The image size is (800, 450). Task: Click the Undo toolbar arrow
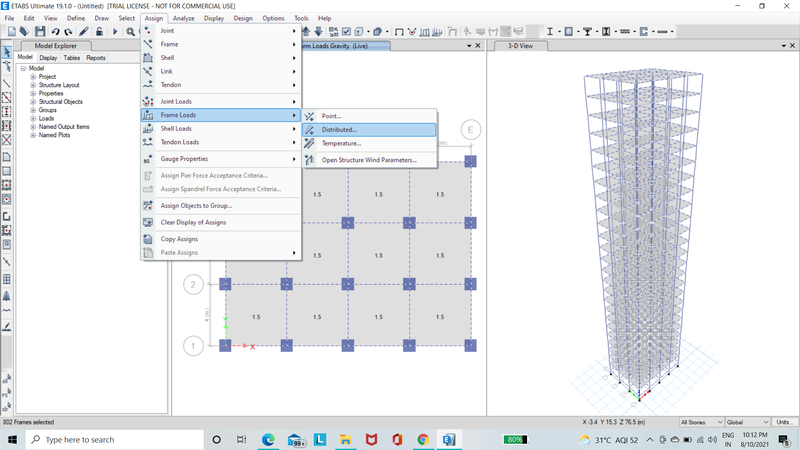click(55, 32)
